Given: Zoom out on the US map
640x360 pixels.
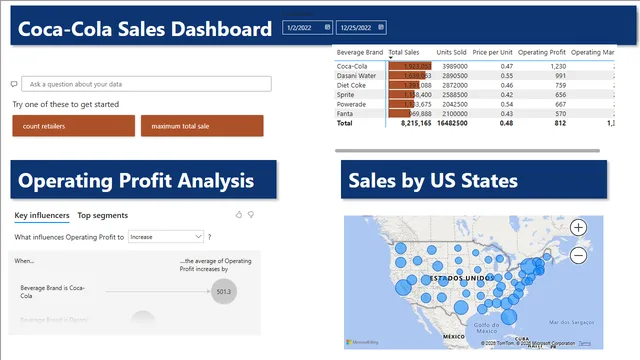Looking at the screenshot, I should coord(578,256).
